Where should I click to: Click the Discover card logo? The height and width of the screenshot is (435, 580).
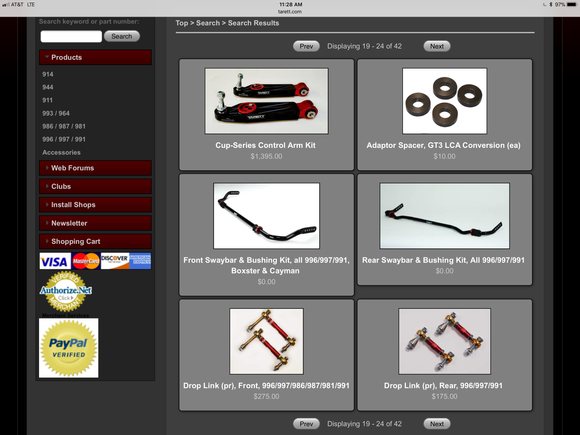[115, 261]
